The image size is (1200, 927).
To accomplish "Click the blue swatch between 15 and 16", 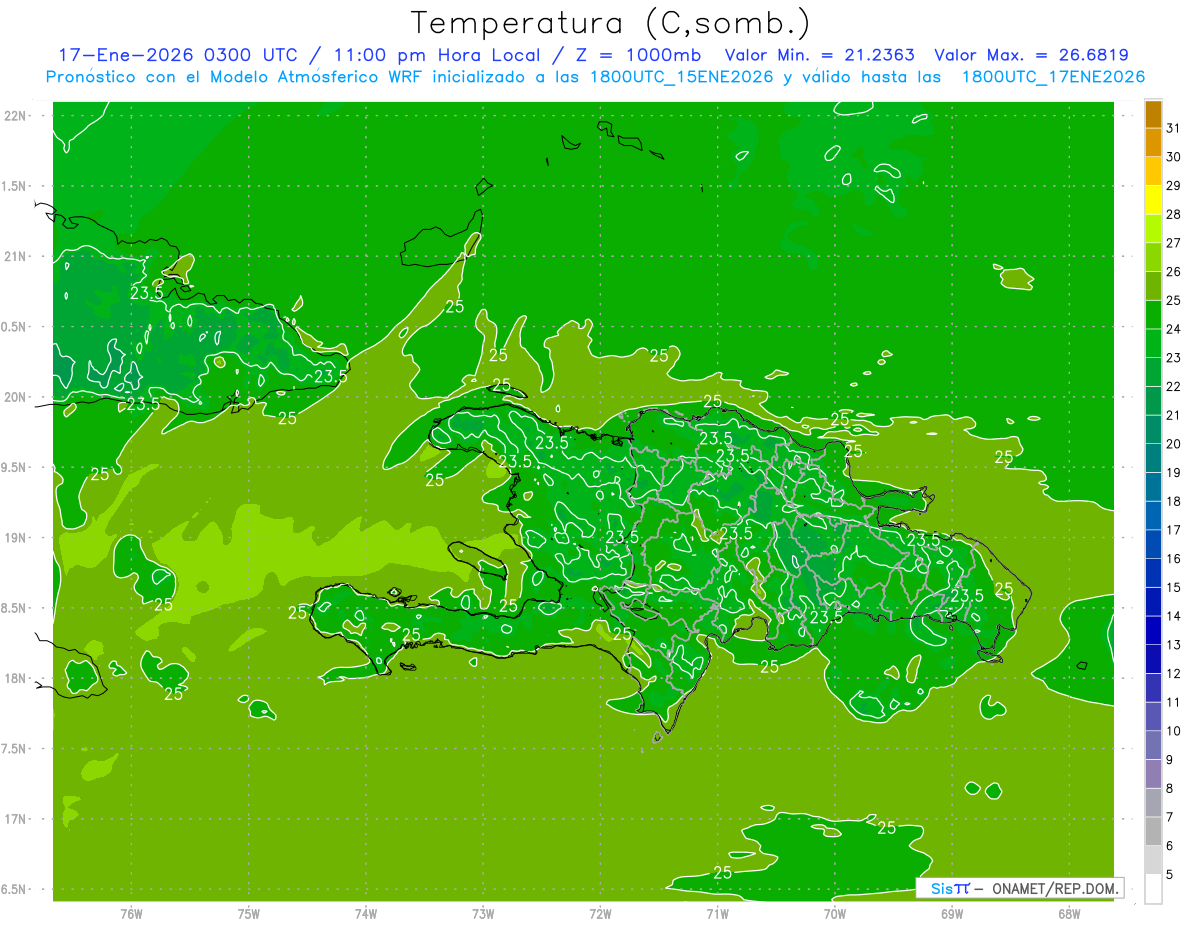I will click(1153, 573).
